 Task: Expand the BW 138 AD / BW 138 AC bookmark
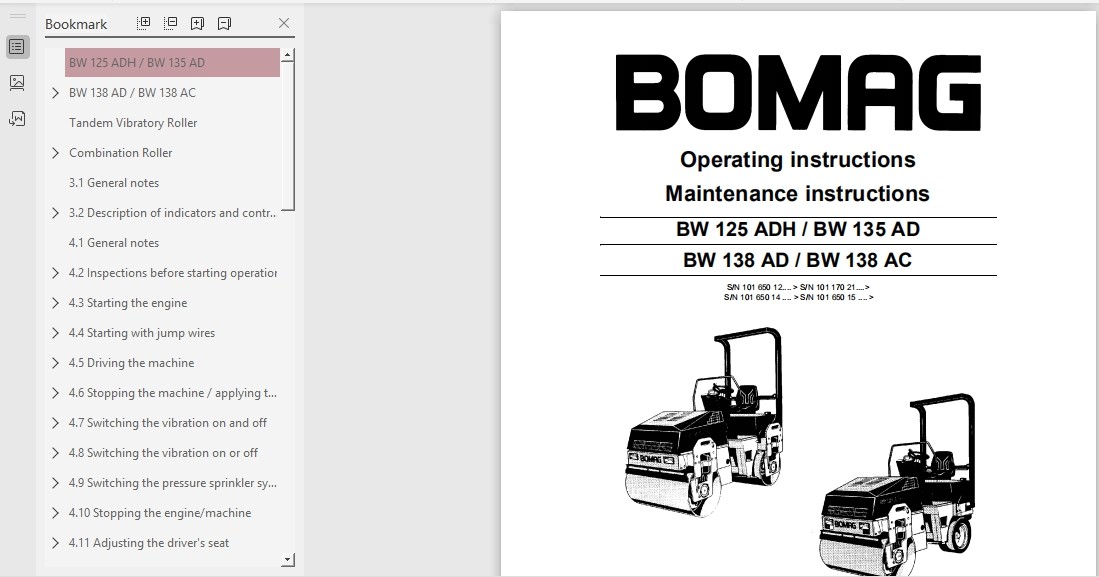point(55,93)
